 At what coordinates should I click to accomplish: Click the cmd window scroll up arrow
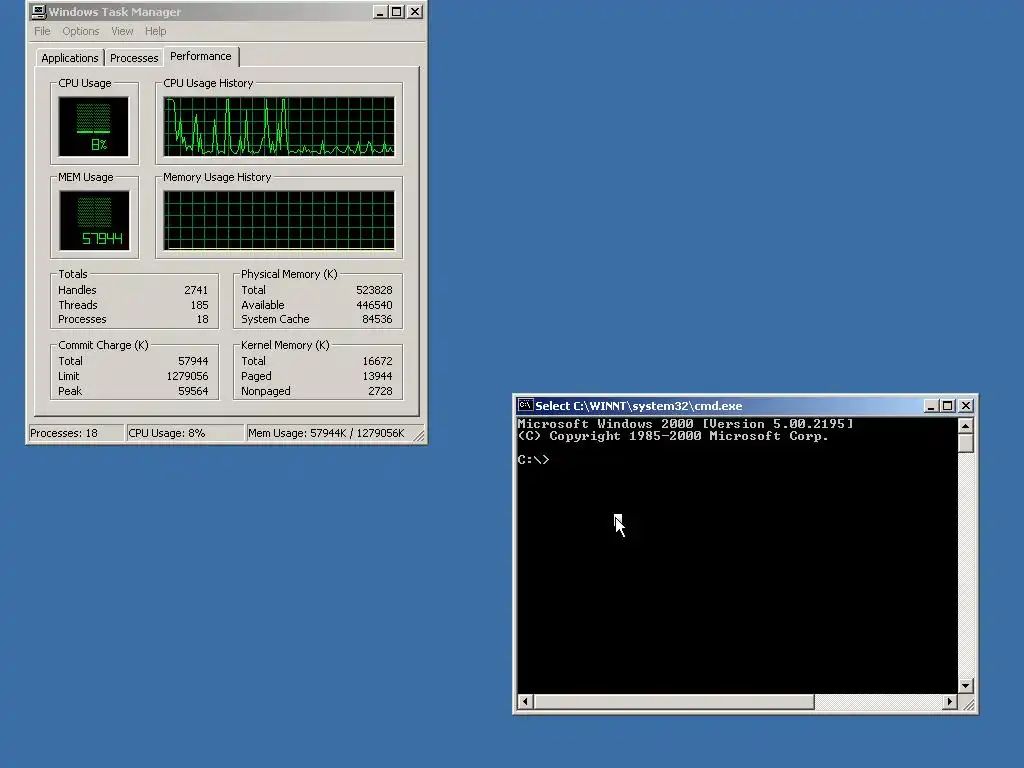[x=965, y=426]
